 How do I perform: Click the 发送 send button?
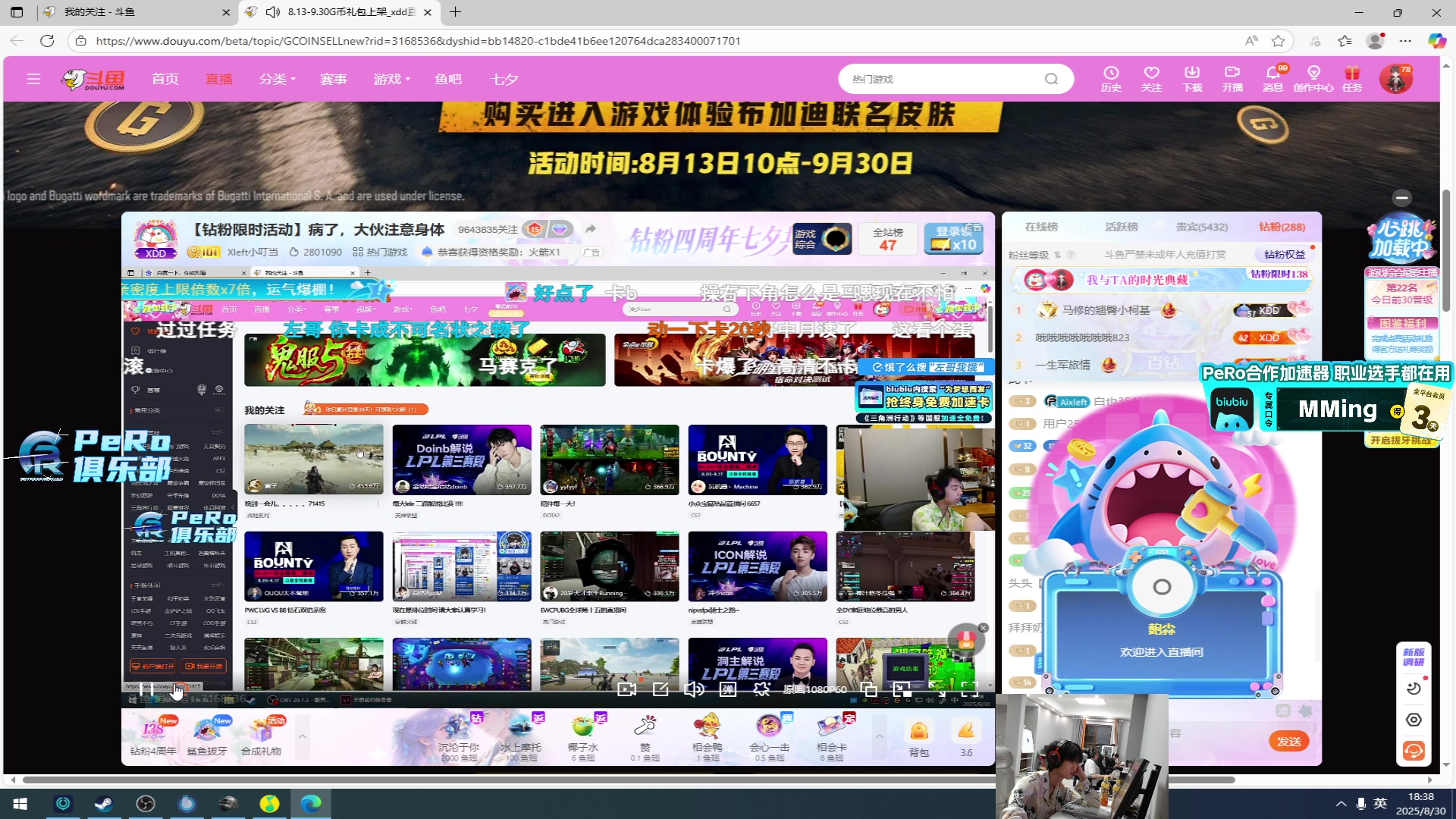pos(1289,741)
